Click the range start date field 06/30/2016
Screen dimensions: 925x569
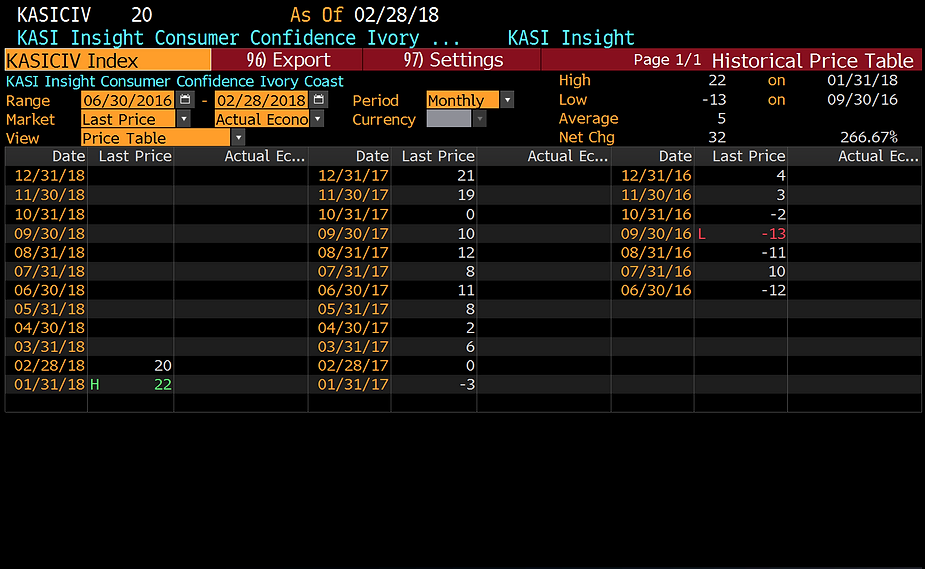pos(128,100)
